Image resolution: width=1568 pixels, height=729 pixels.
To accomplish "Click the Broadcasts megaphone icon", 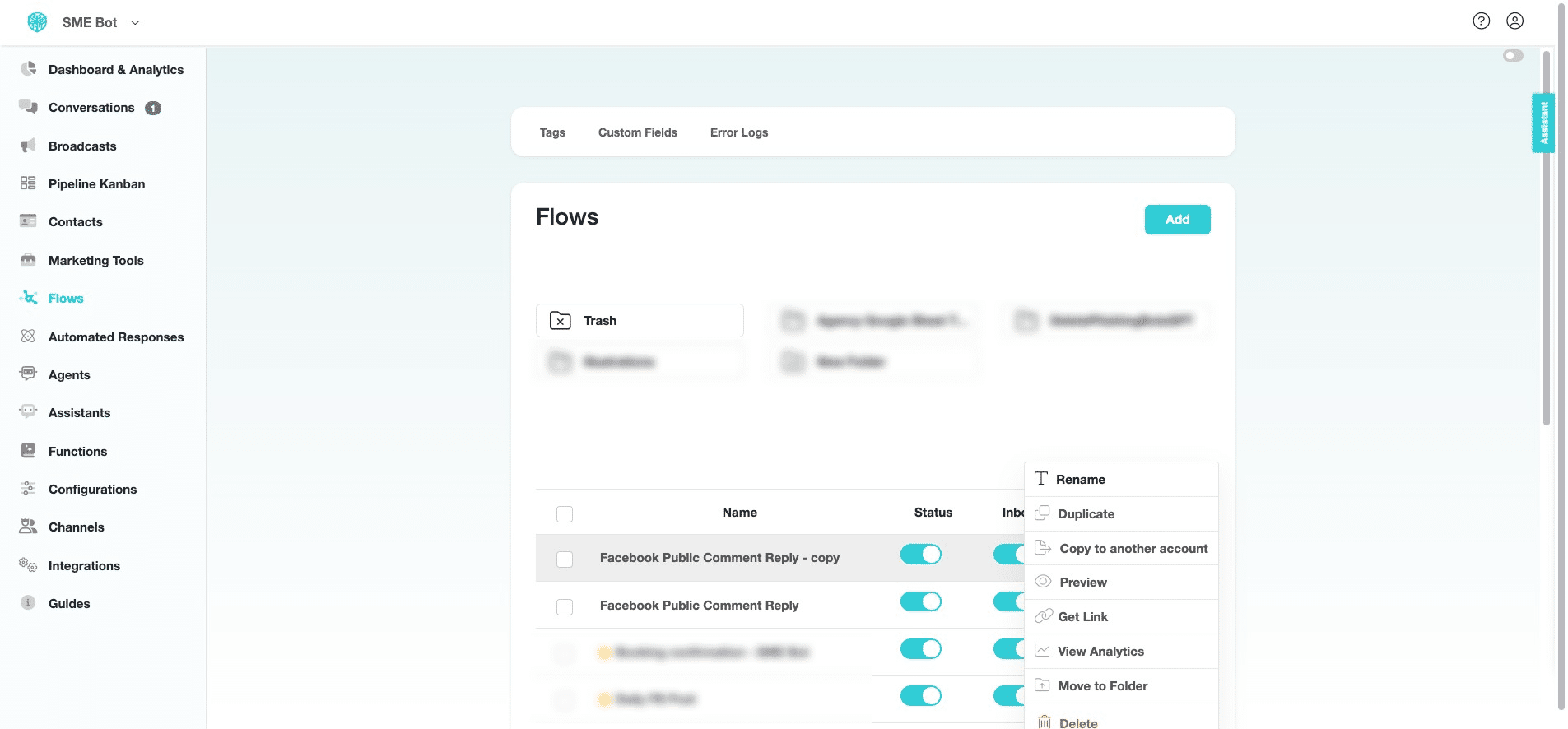I will [x=28, y=146].
